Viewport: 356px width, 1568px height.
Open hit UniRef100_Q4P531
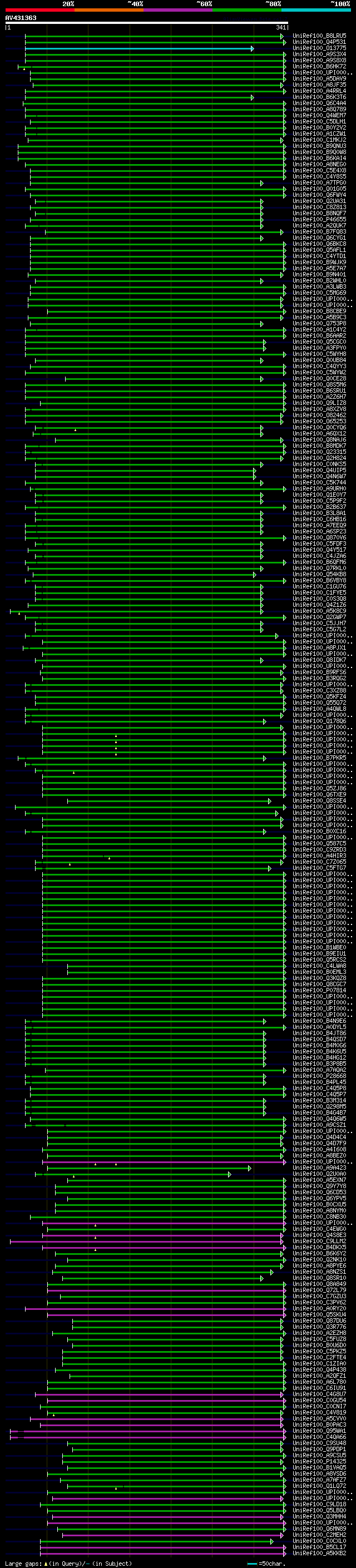pyautogui.click(x=319, y=42)
